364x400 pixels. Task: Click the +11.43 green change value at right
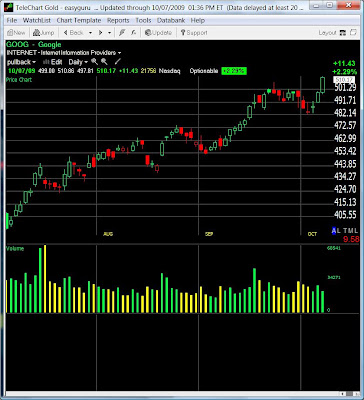pyautogui.click(x=345, y=63)
